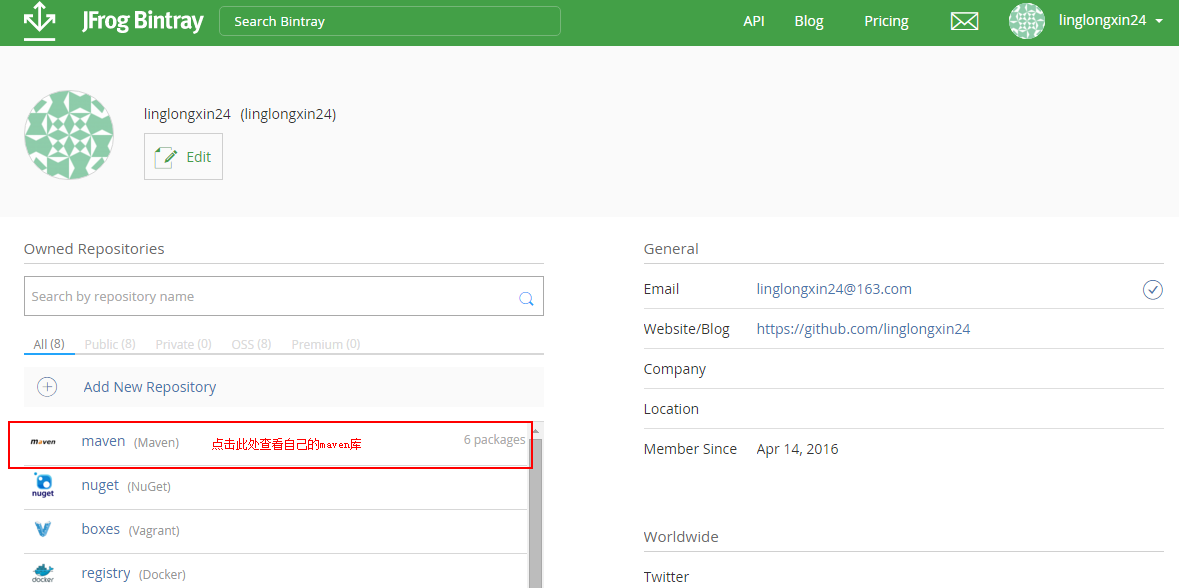This screenshot has width=1179, height=588.
Task: Click the JFrog Bintray logo icon
Action: tap(39, 21)
